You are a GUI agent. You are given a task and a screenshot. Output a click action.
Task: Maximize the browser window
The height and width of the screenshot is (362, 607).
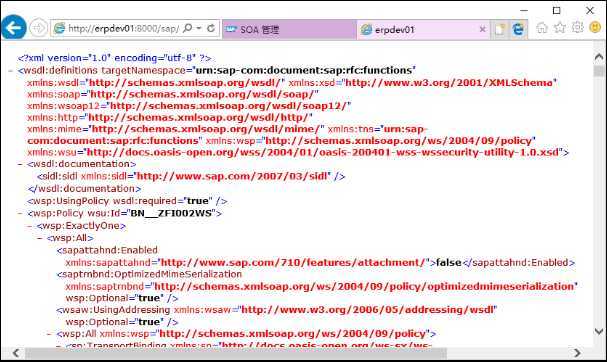click(x=557, y=10)
